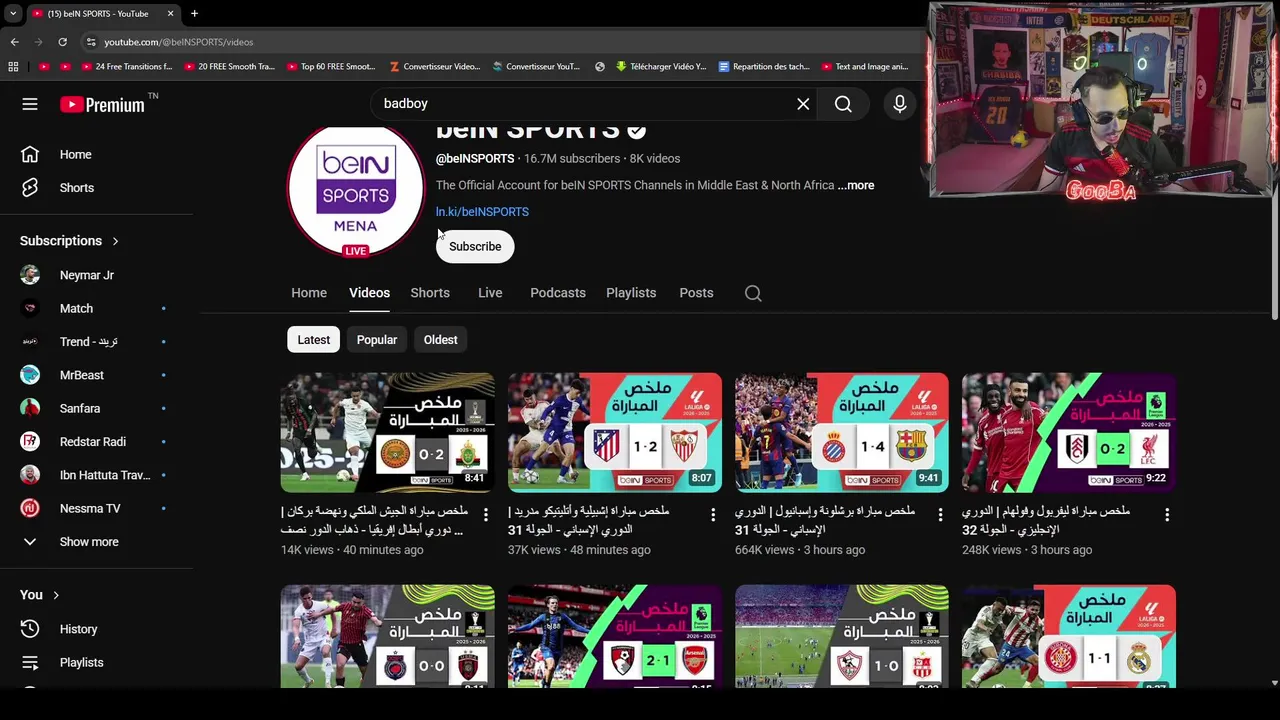Open the Podcasts tab
The image size is (1280, 720).
click(558, 293)
